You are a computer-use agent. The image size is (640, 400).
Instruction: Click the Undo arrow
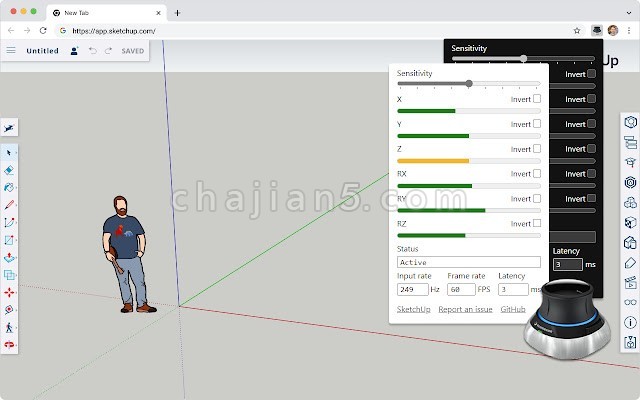tap(93, 51)
